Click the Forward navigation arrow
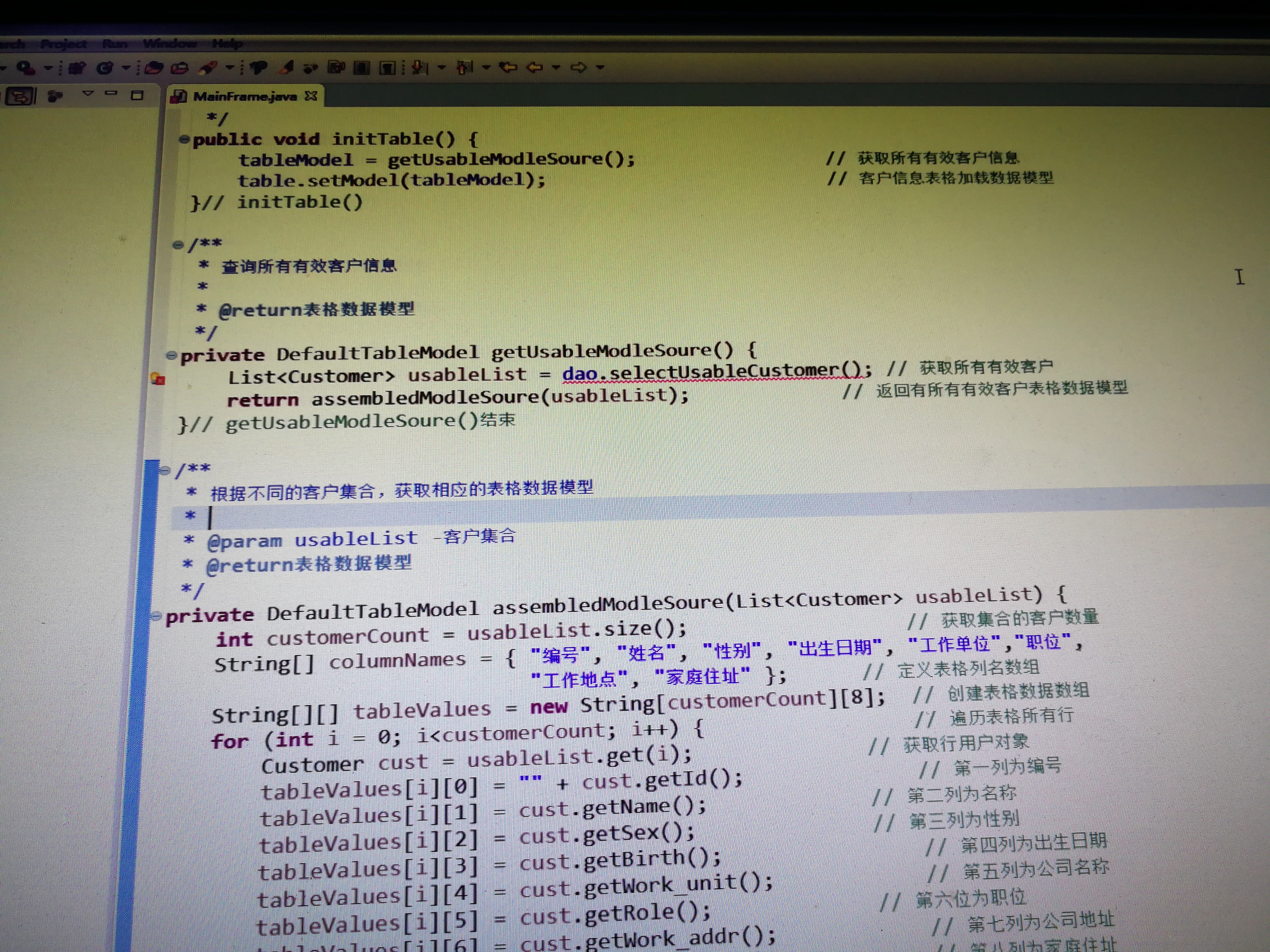Image resolution: width=1270 pixels, height=952 pixels. (x=579, y=68)
